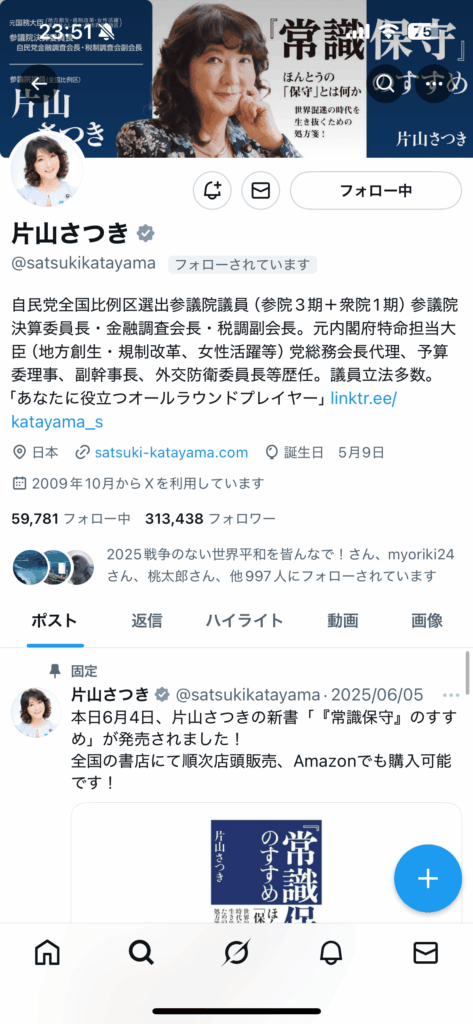Send a direct message via envelope icon
This screenshot has width=473, height=1024.
261,191
